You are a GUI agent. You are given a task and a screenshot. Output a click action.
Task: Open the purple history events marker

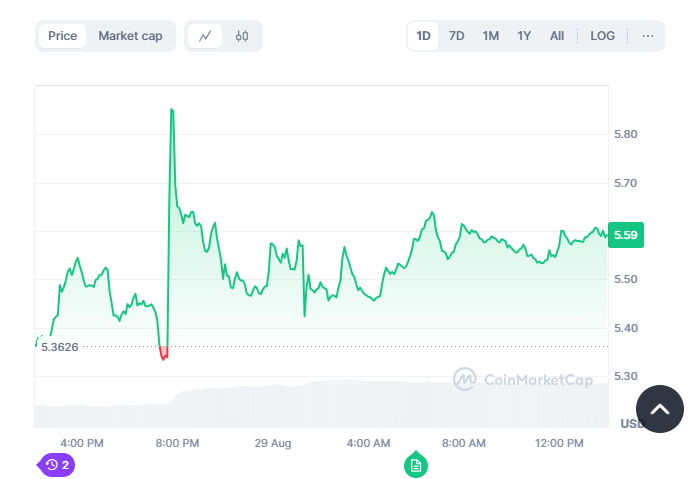(57, 464)
